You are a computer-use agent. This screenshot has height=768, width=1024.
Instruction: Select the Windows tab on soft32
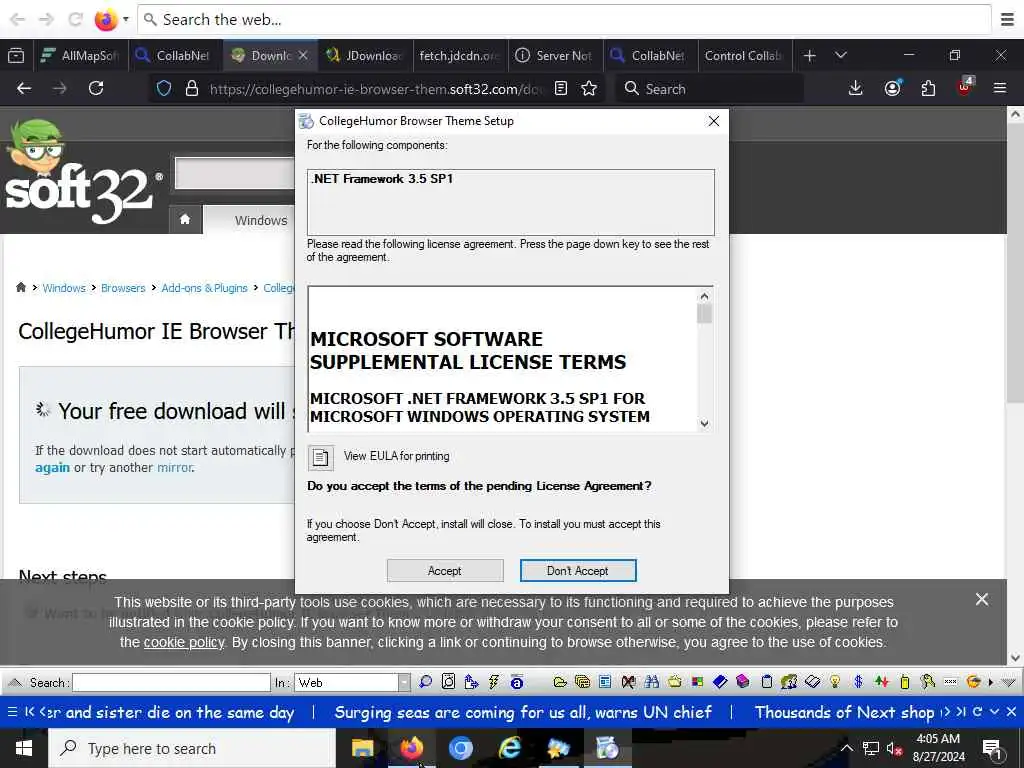point(261,221)
